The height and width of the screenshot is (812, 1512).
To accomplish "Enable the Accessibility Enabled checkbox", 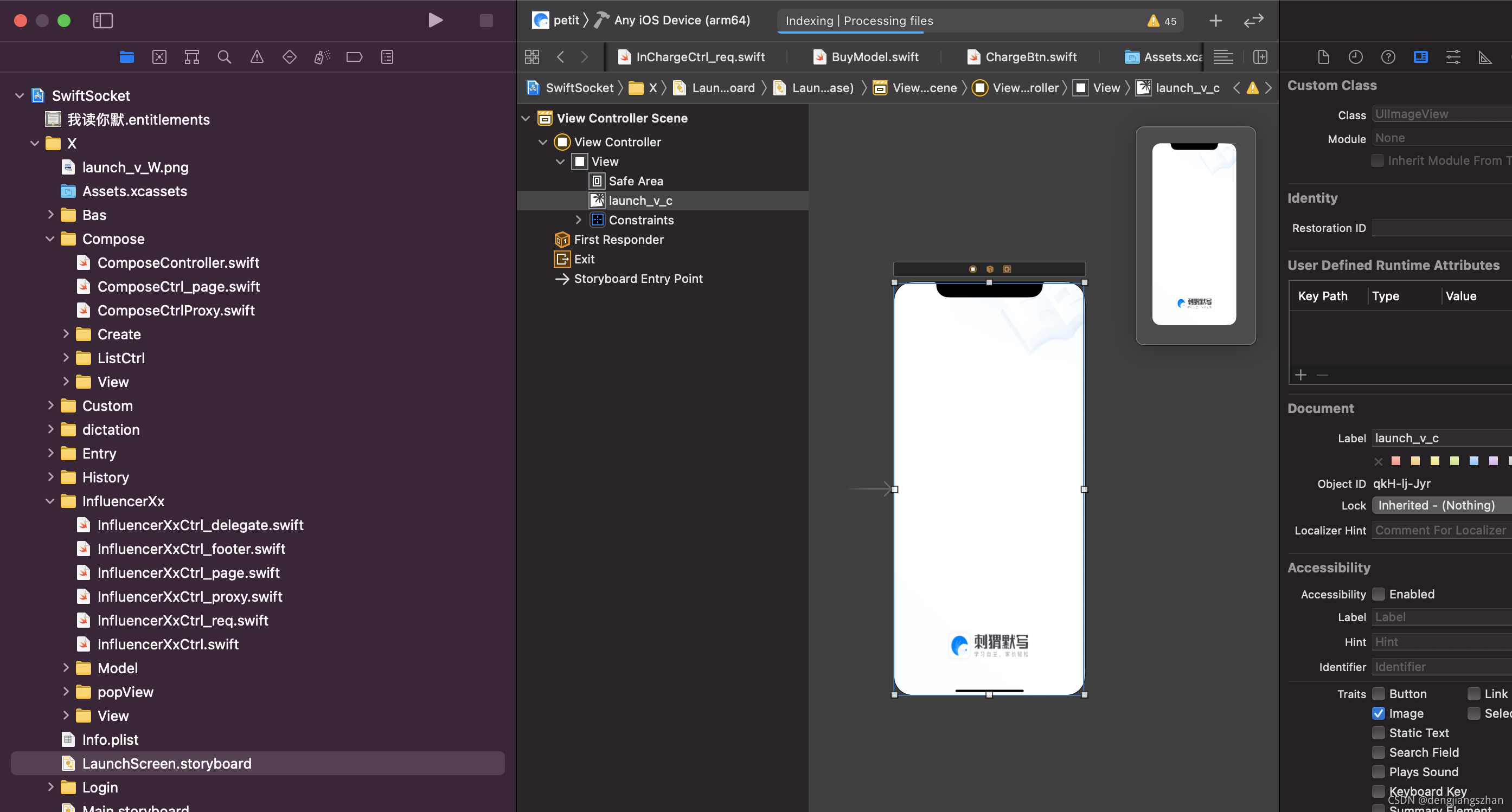I will [1378, 594].
